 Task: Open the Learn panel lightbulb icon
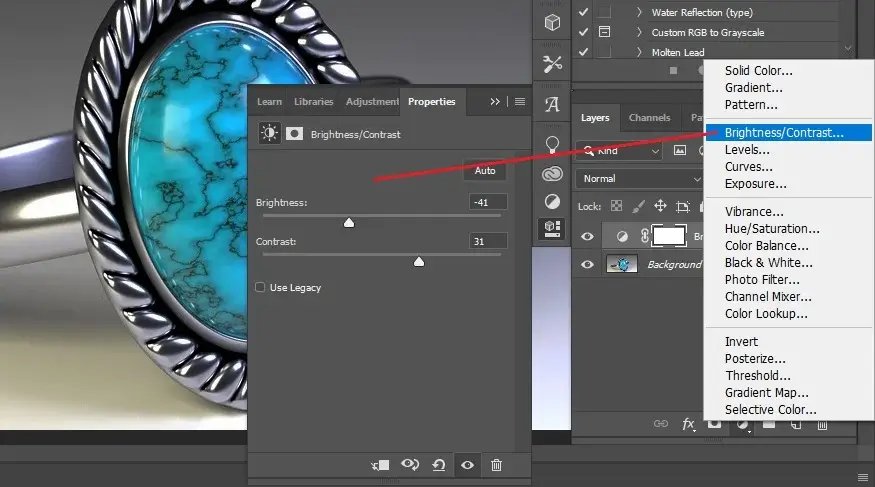(552, 145)
